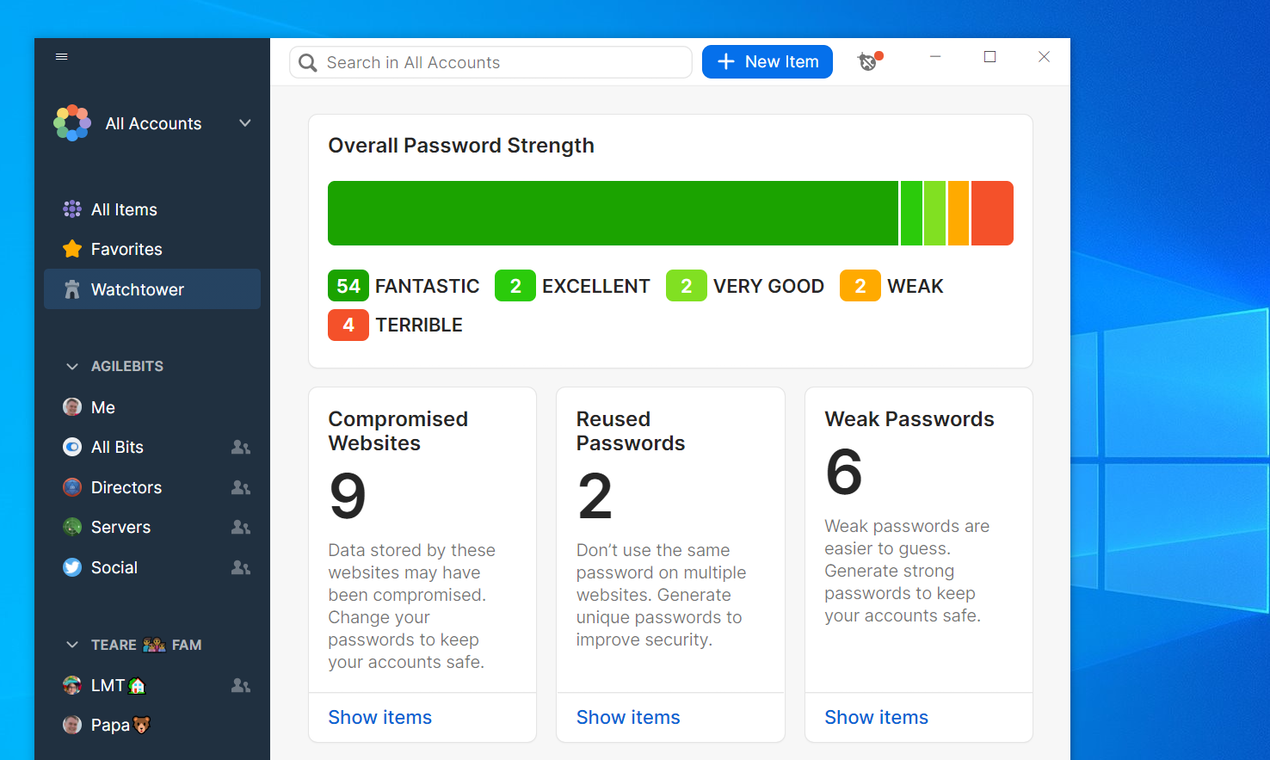
Task: Show items for Reused Passwords
Action: point(628,717)
